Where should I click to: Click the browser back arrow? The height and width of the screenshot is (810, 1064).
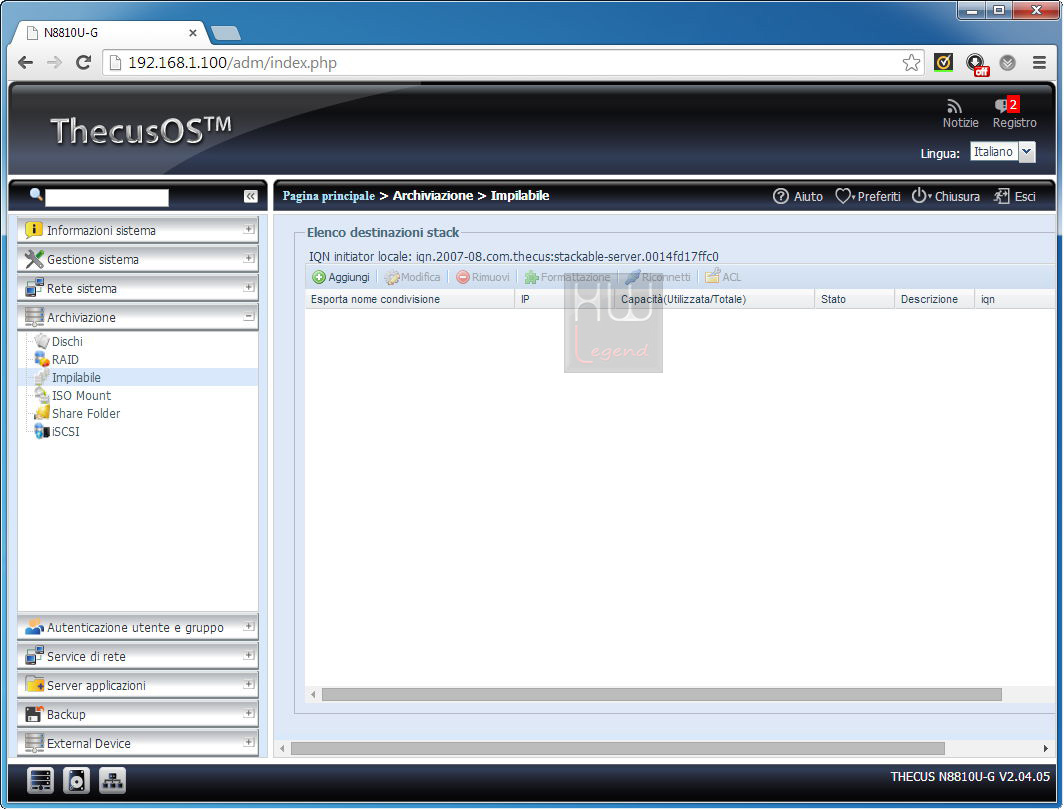(25, 62)
